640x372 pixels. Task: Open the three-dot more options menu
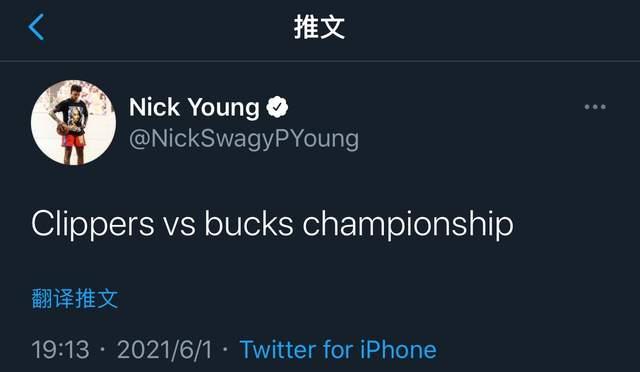[x=595, y=107]
